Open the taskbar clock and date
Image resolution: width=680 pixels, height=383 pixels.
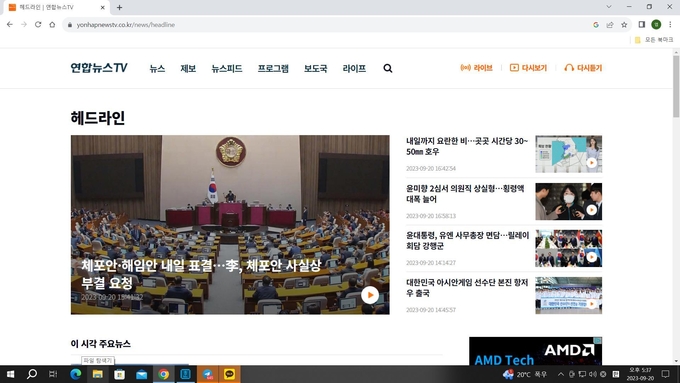(x=641, y=374)
